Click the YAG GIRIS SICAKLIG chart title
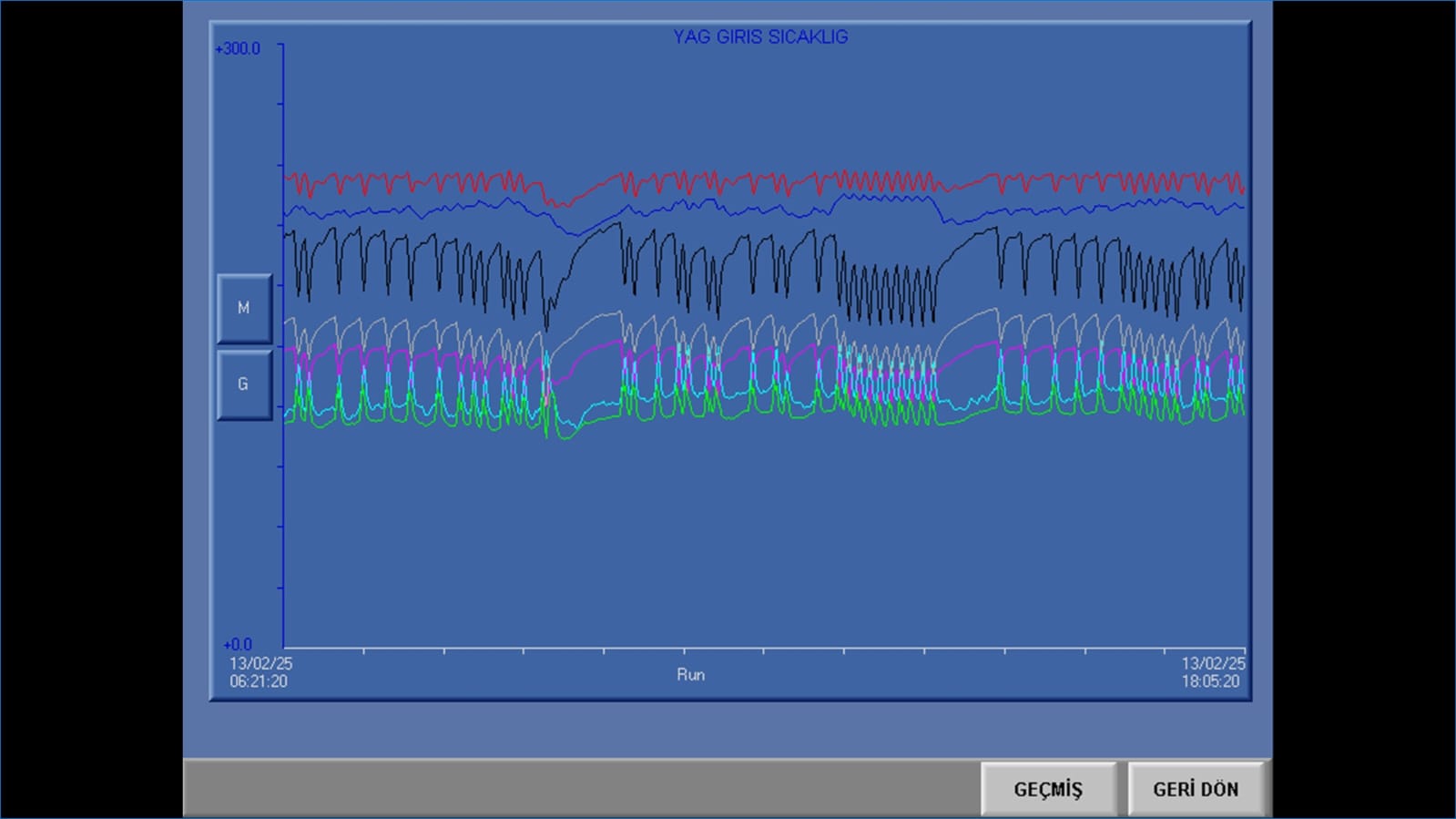The width and height of the screenshot is (1456, 819). [x=760, y=37]
